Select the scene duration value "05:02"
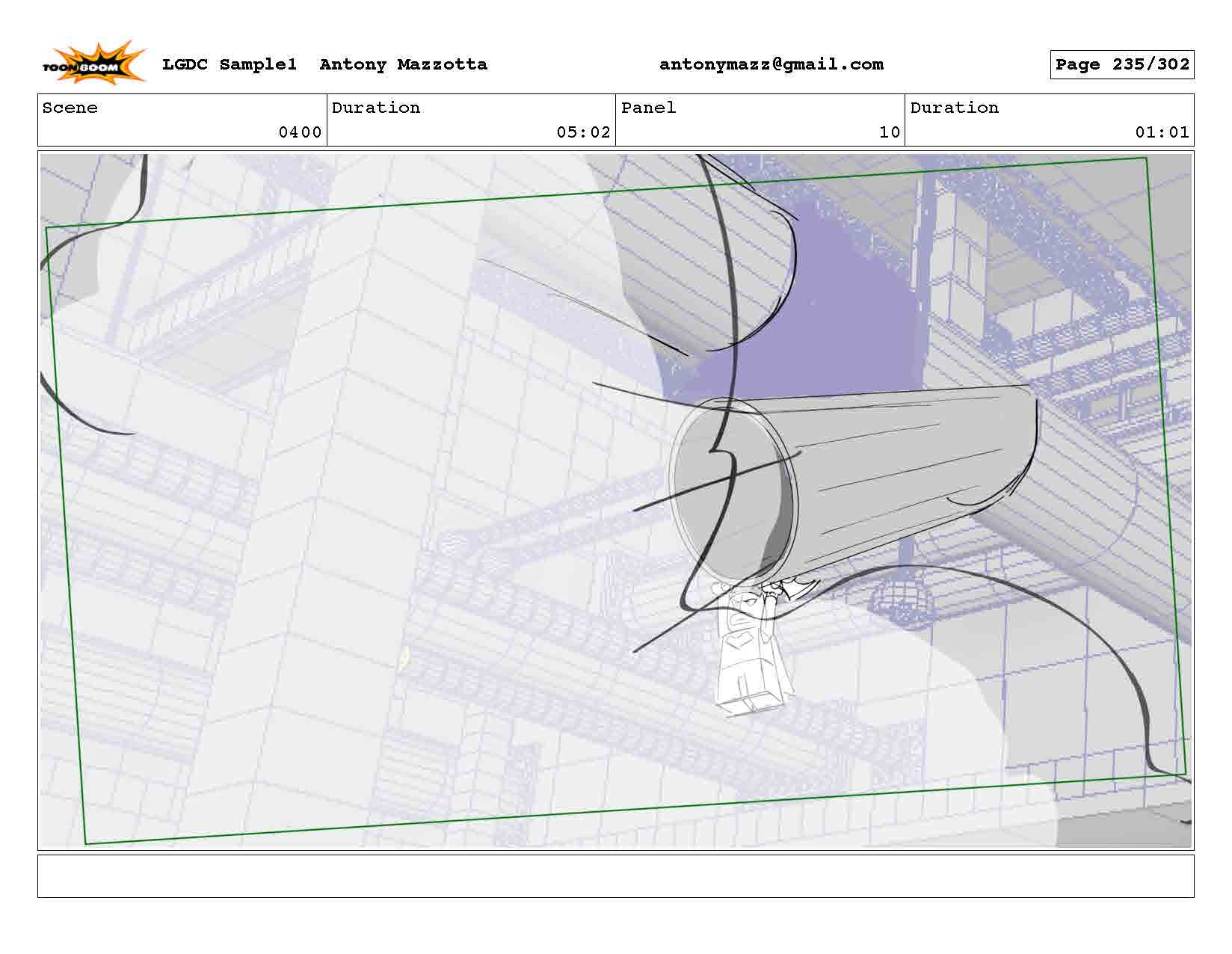This screenshot has width=1232, height=954. pyautogui.click(x=584, y=132)
